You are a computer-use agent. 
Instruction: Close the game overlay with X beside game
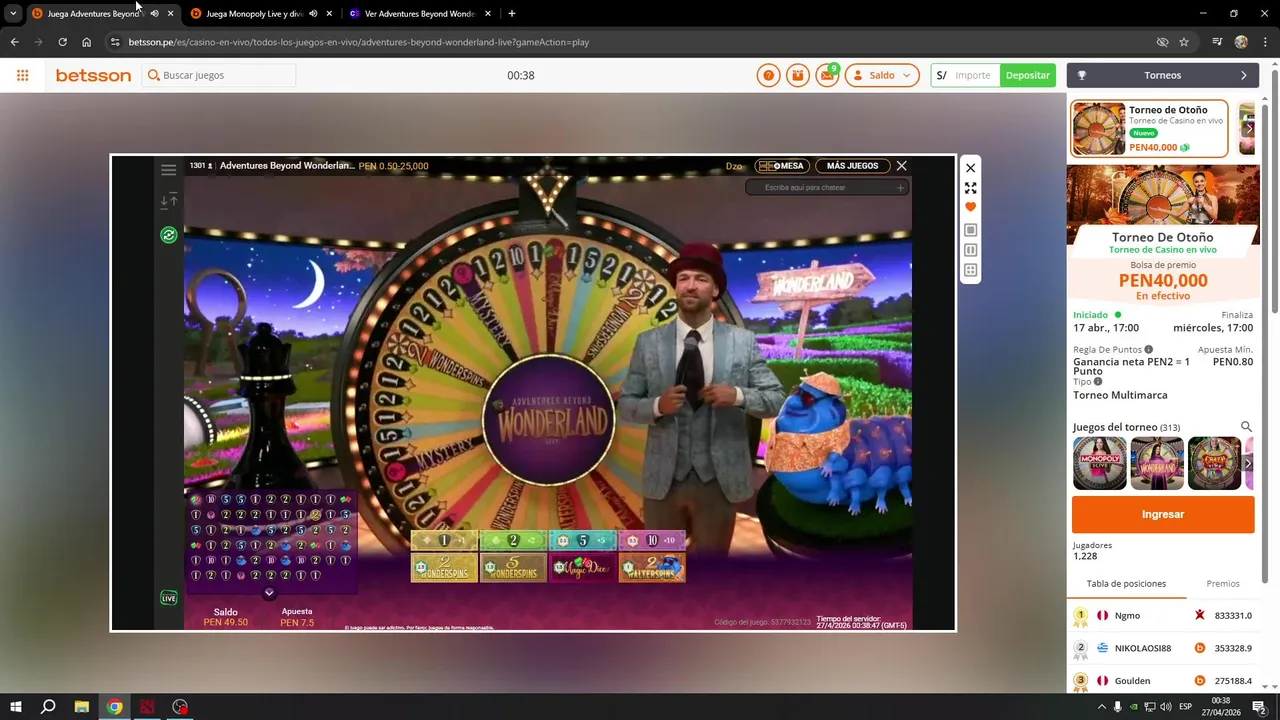click(970, 168)
